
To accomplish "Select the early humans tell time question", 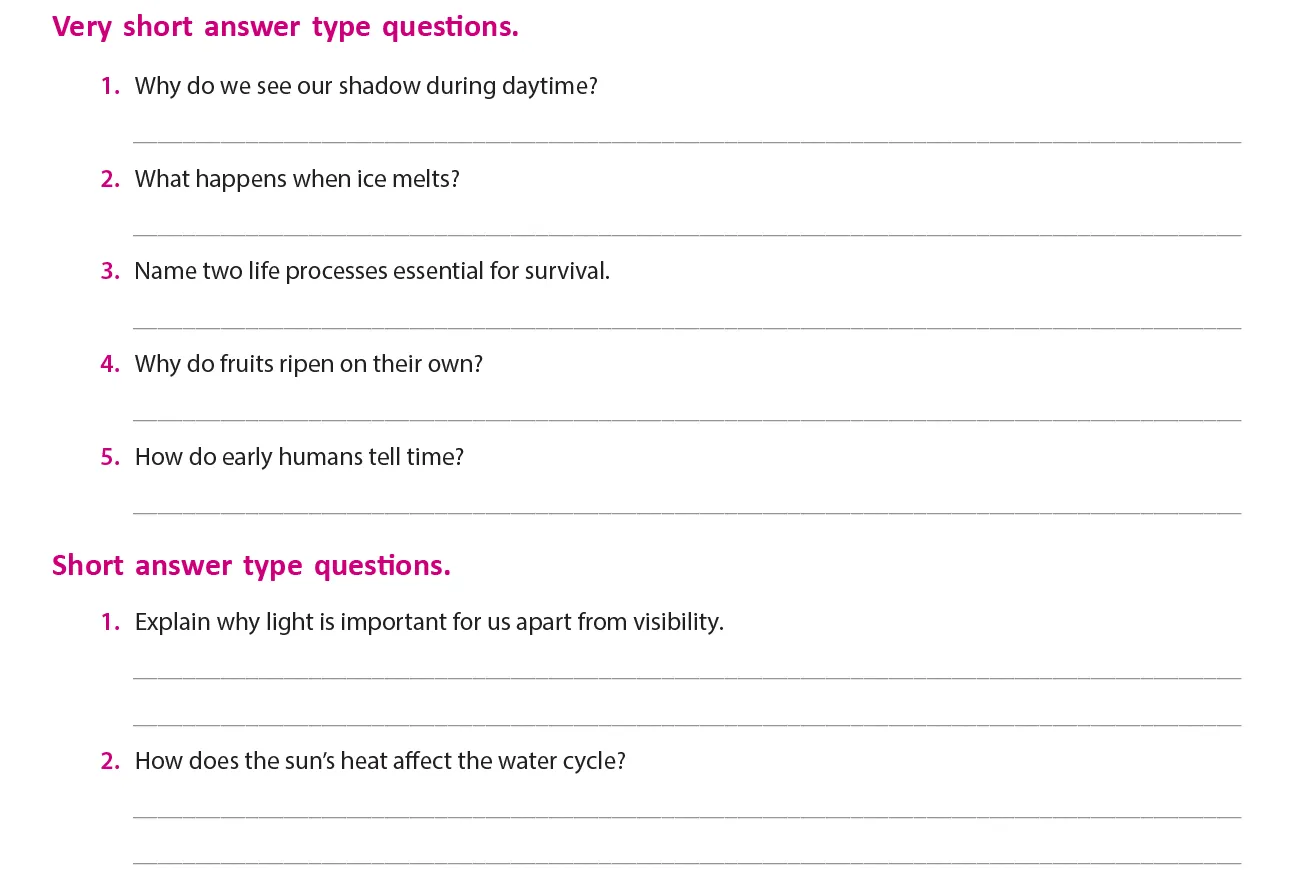I will (x=299, y=457).
